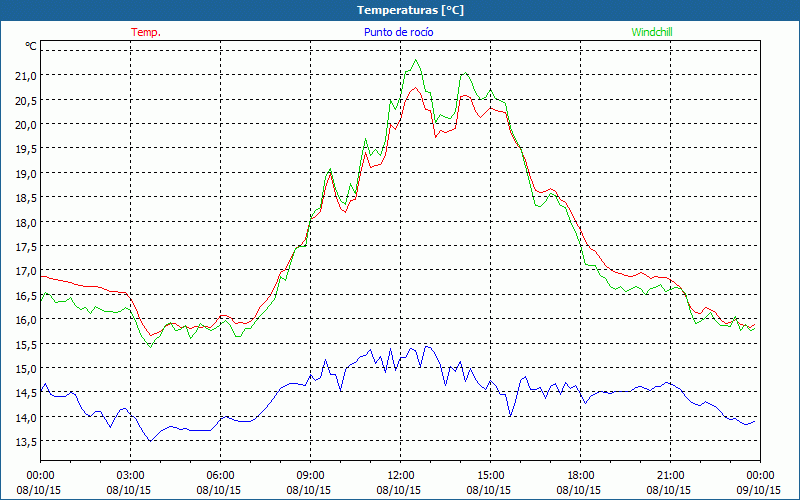This screenshot has height=500, width=800.
Task: Click the '15:00' time axis label
Action: click(490, 476)
